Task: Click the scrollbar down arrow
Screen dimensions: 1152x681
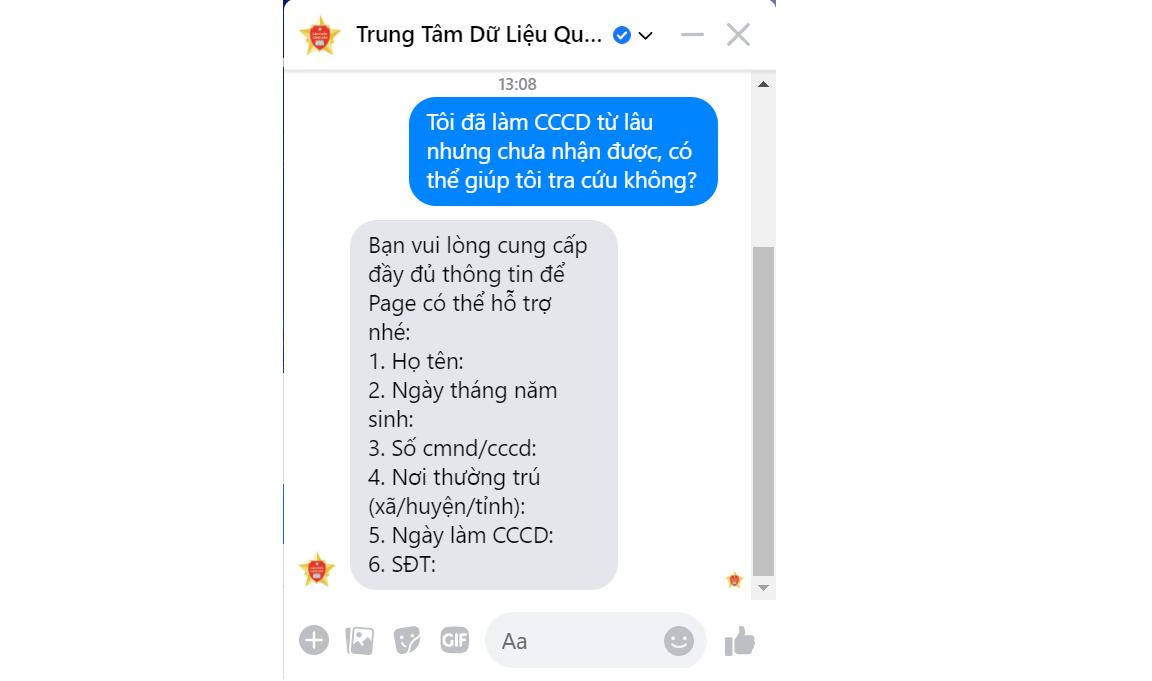Action: [763, 588]
